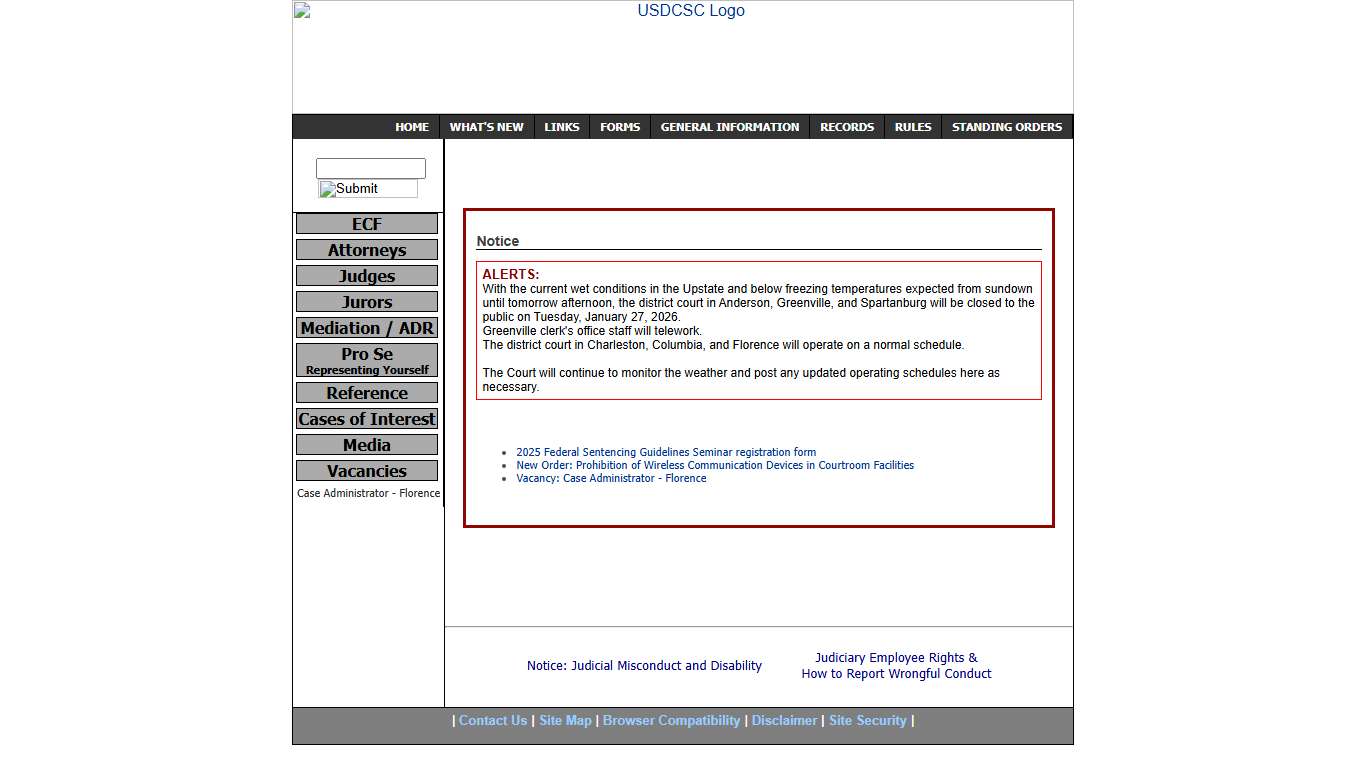
Task: Open the STANDING ORDERS menu item
Action: click(x=1006, y=126)
